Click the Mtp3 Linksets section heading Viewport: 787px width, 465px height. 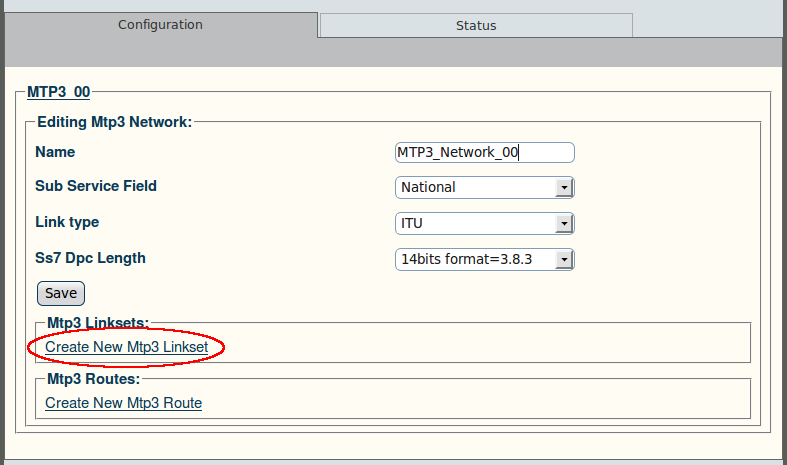98,323
